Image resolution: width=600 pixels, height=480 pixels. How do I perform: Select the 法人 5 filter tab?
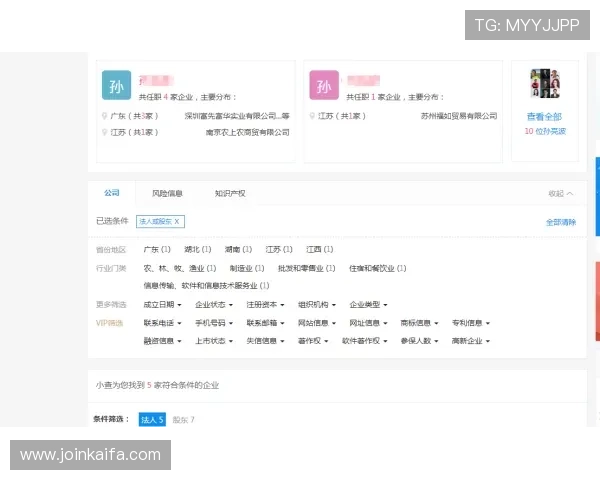[x=152, y=420]
